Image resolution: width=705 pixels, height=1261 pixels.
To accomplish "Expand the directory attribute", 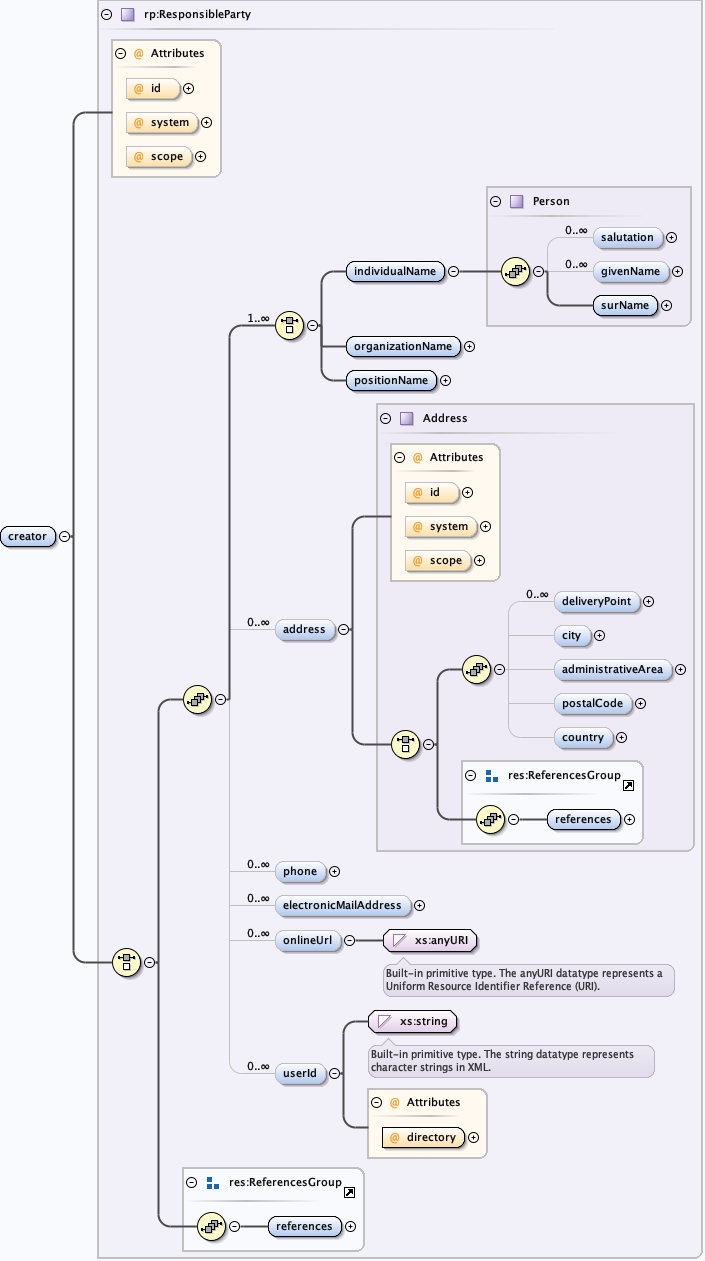I will (474, 1137).
